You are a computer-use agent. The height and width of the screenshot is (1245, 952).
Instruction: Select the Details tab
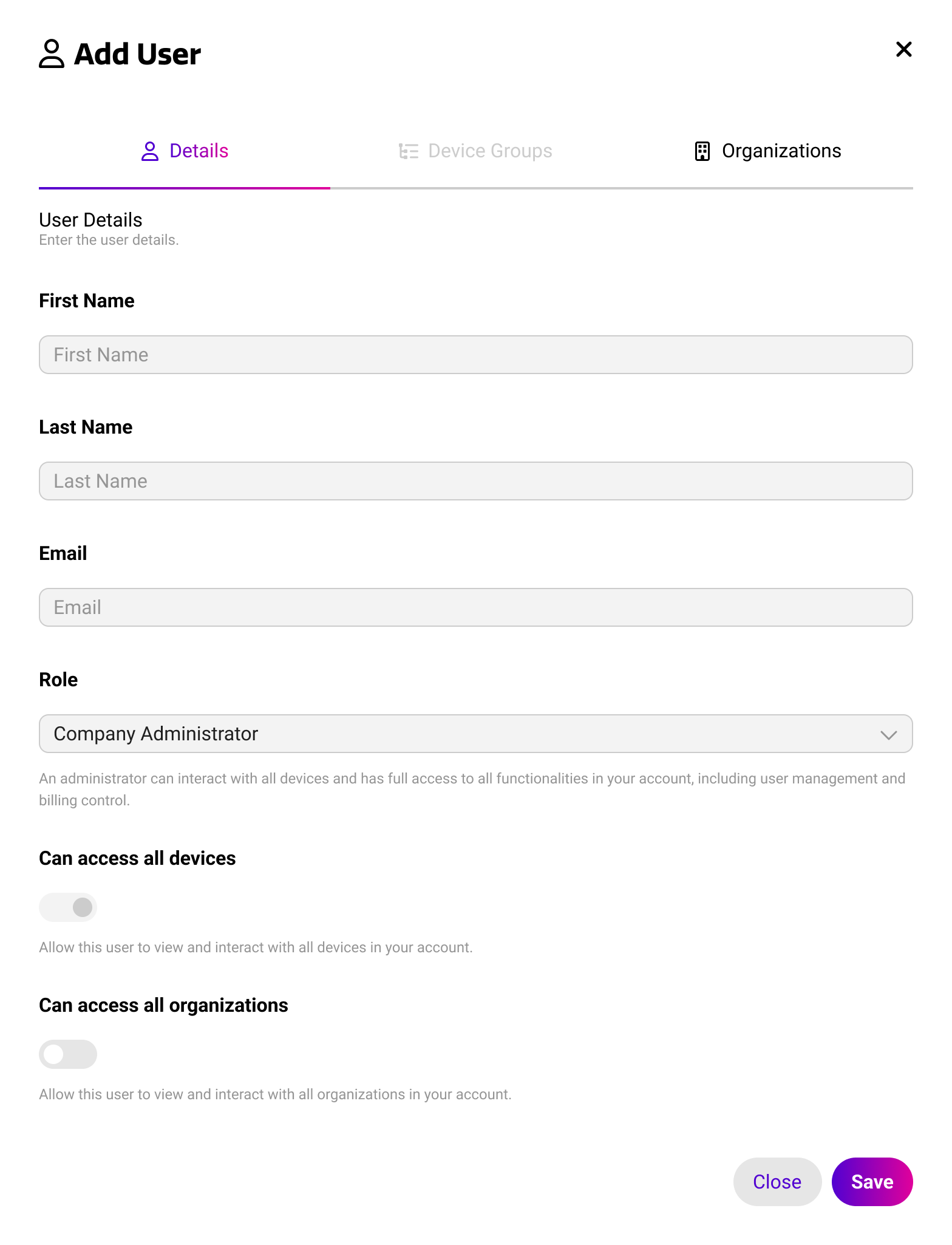(x=185, y=151)
